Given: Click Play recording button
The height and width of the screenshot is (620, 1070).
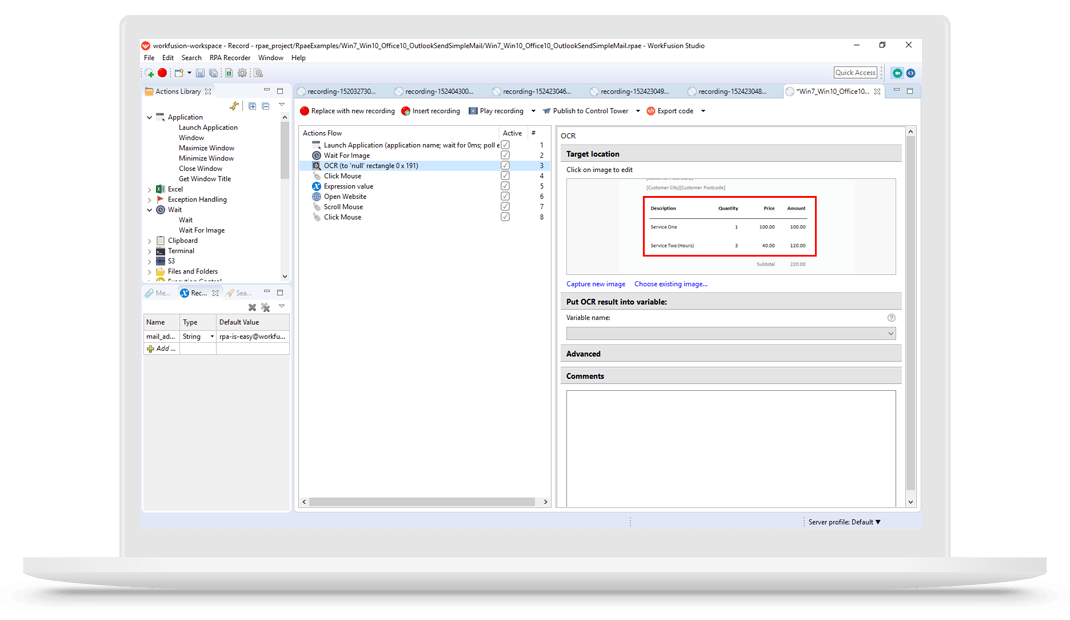Looking at the screenshot, I should coord(496,111).
